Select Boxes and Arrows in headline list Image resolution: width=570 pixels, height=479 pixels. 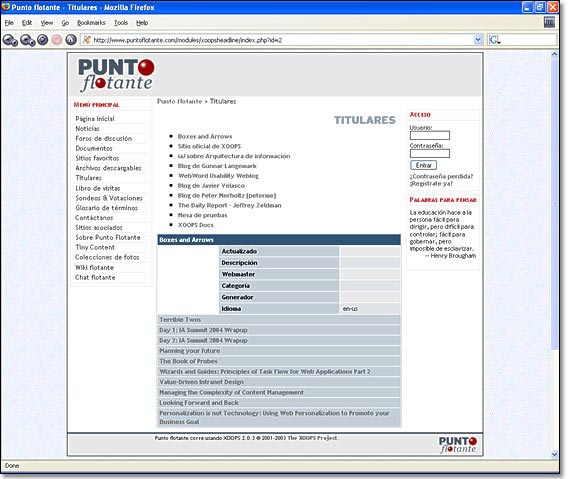205,136
